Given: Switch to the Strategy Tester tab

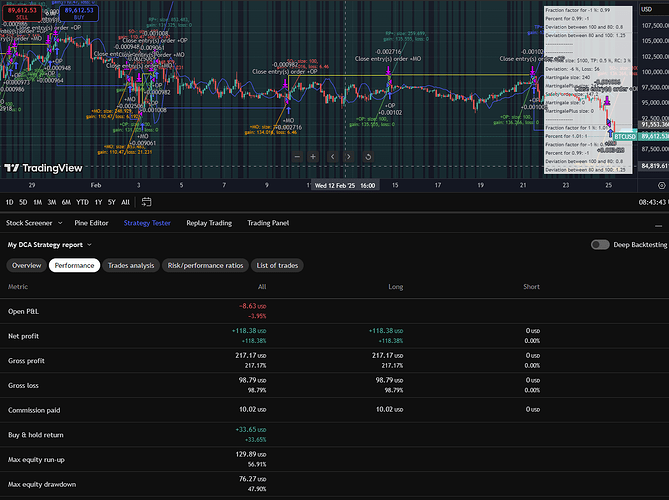Looking at the screenshot, I should (x=147, y=223).
